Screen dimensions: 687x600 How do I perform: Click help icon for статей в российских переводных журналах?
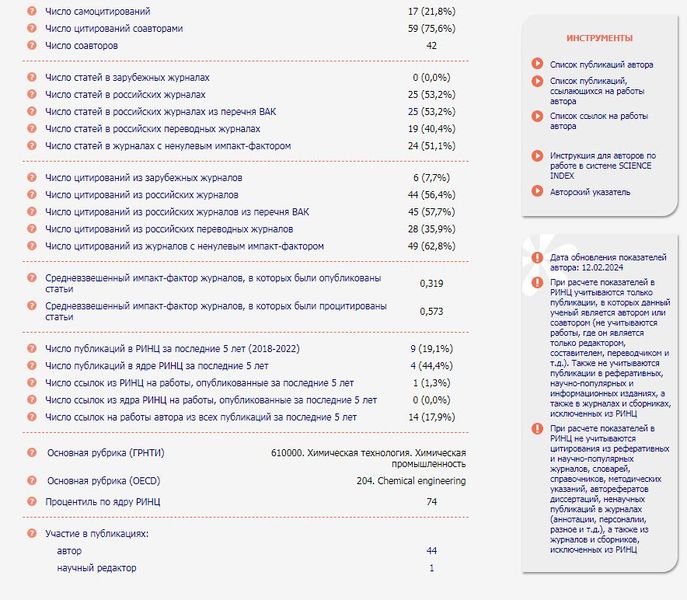(32, 128)
